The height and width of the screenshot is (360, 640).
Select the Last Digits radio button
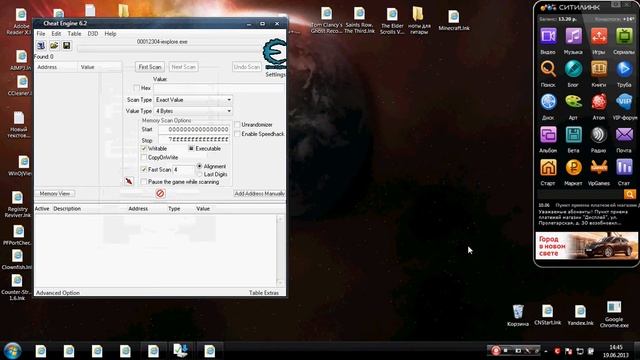pyautogui.click(x=200, y=174)
